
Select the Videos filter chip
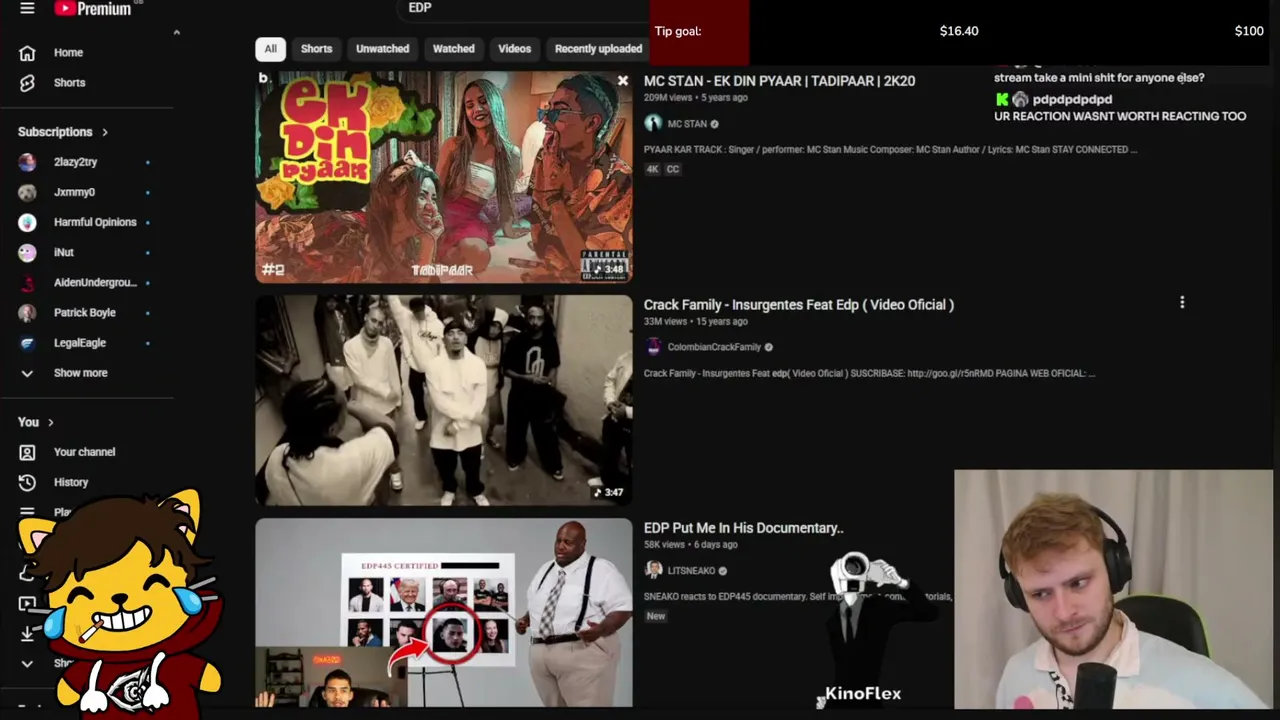click(x=515, y=49)
